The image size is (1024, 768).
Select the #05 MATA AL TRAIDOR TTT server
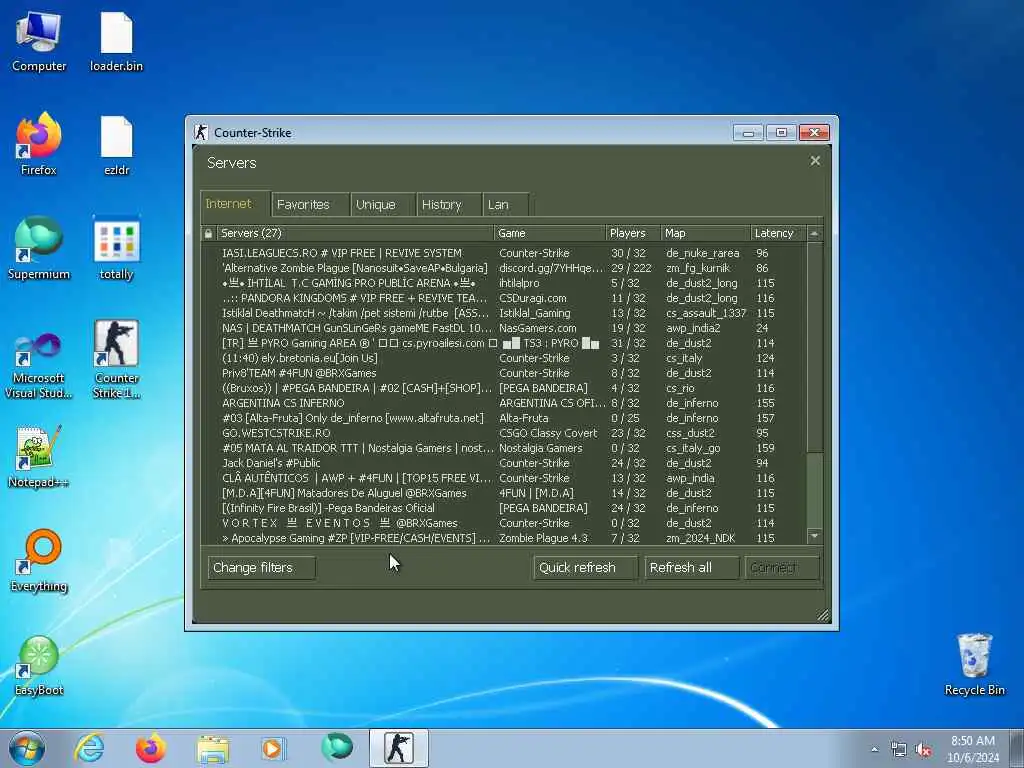click(504, 448)
